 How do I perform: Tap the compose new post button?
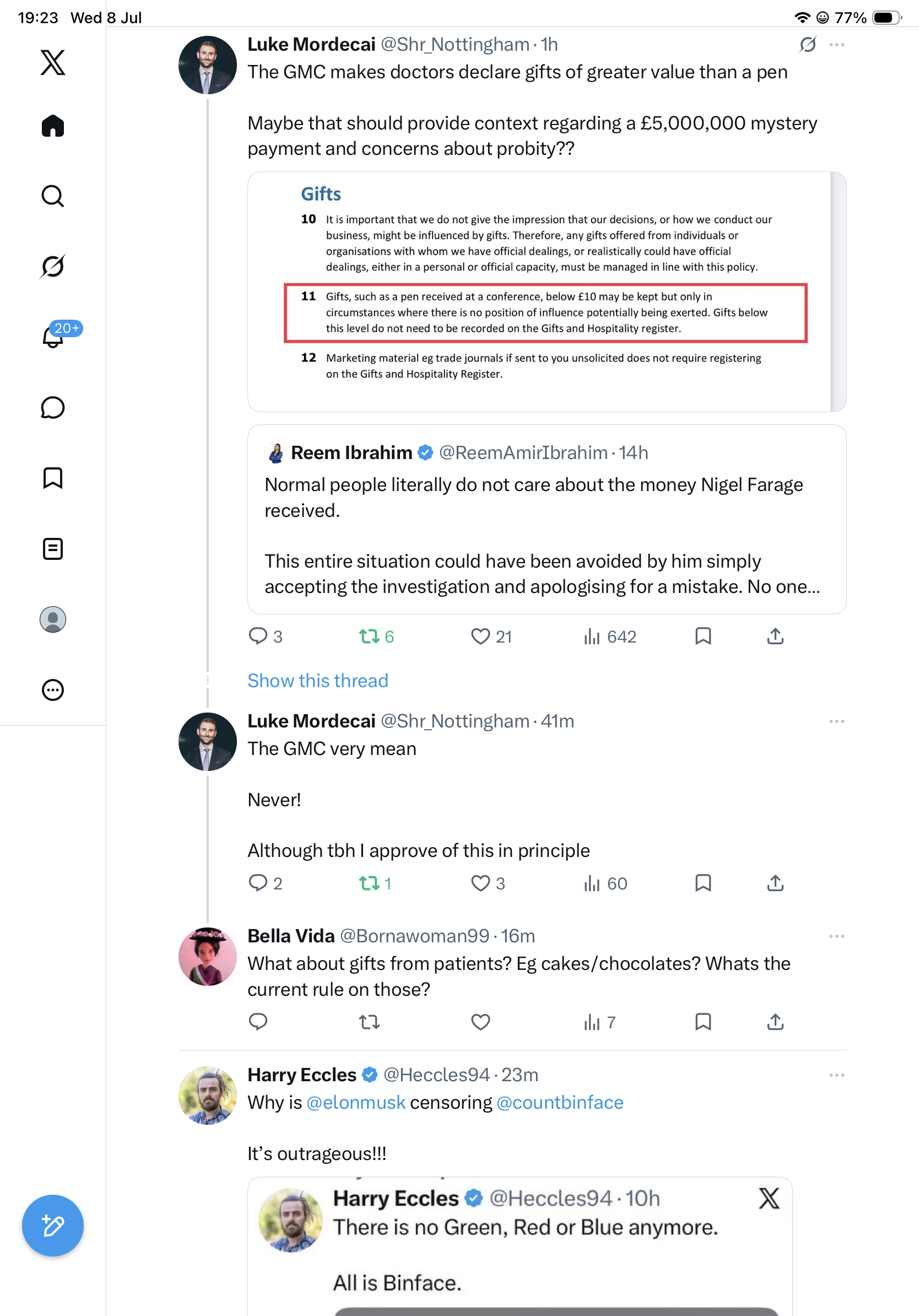tap(53, 1226)
